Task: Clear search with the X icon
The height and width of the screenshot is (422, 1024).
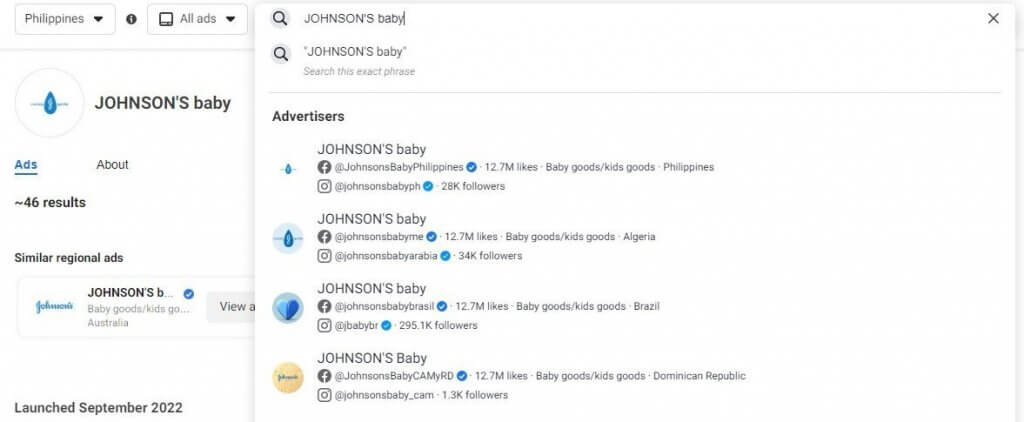Action: click(993, 18)
